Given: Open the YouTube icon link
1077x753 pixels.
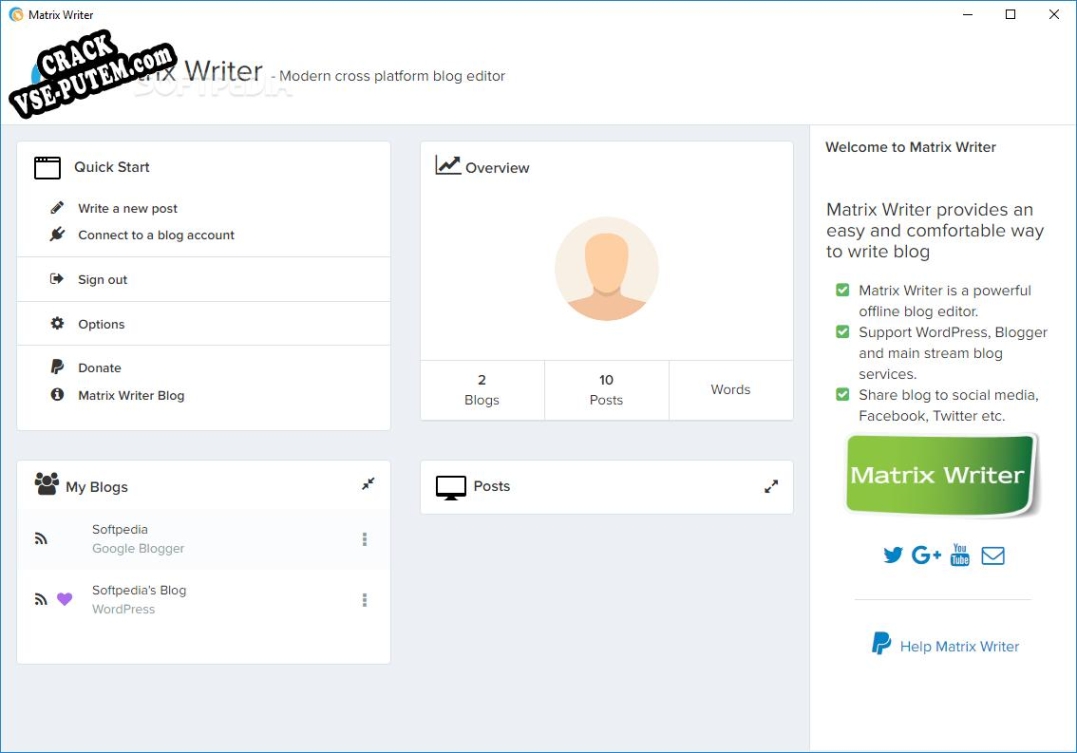Looking at the screenshot, I should [960, 554].
